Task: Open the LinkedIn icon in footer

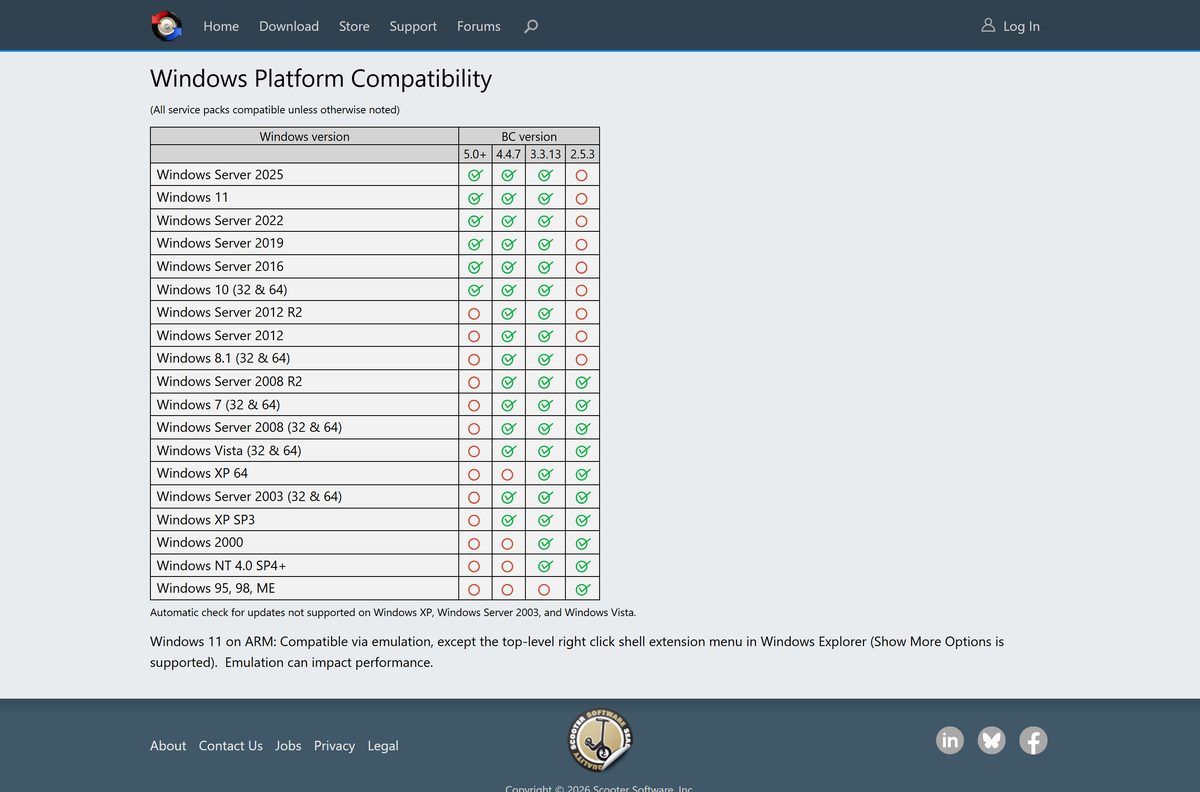Action: coord(950,740)
